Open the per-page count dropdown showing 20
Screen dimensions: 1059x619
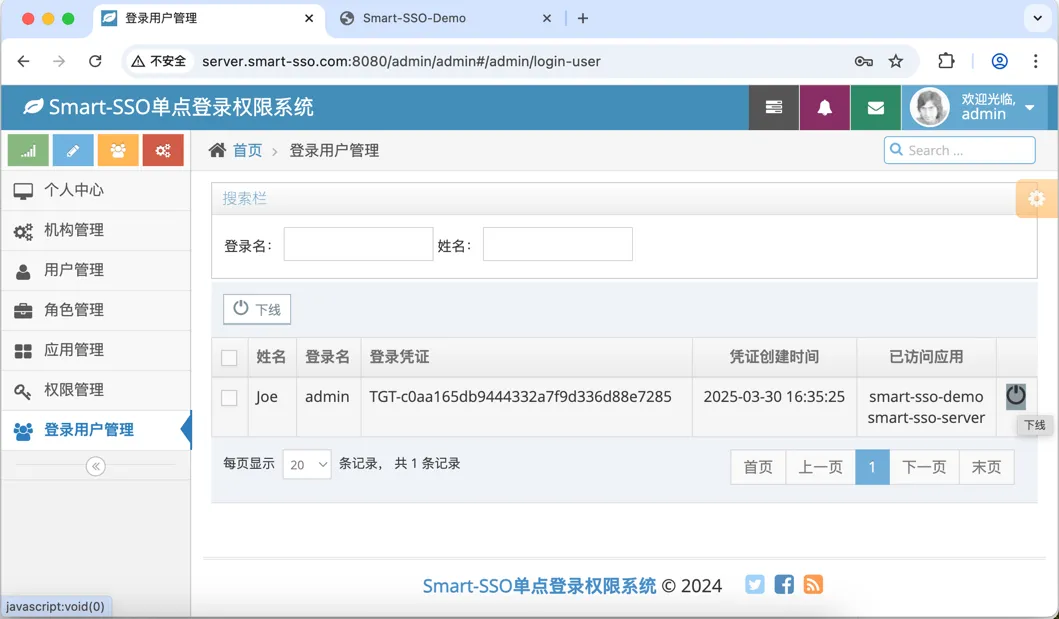[x=307, y=463]
